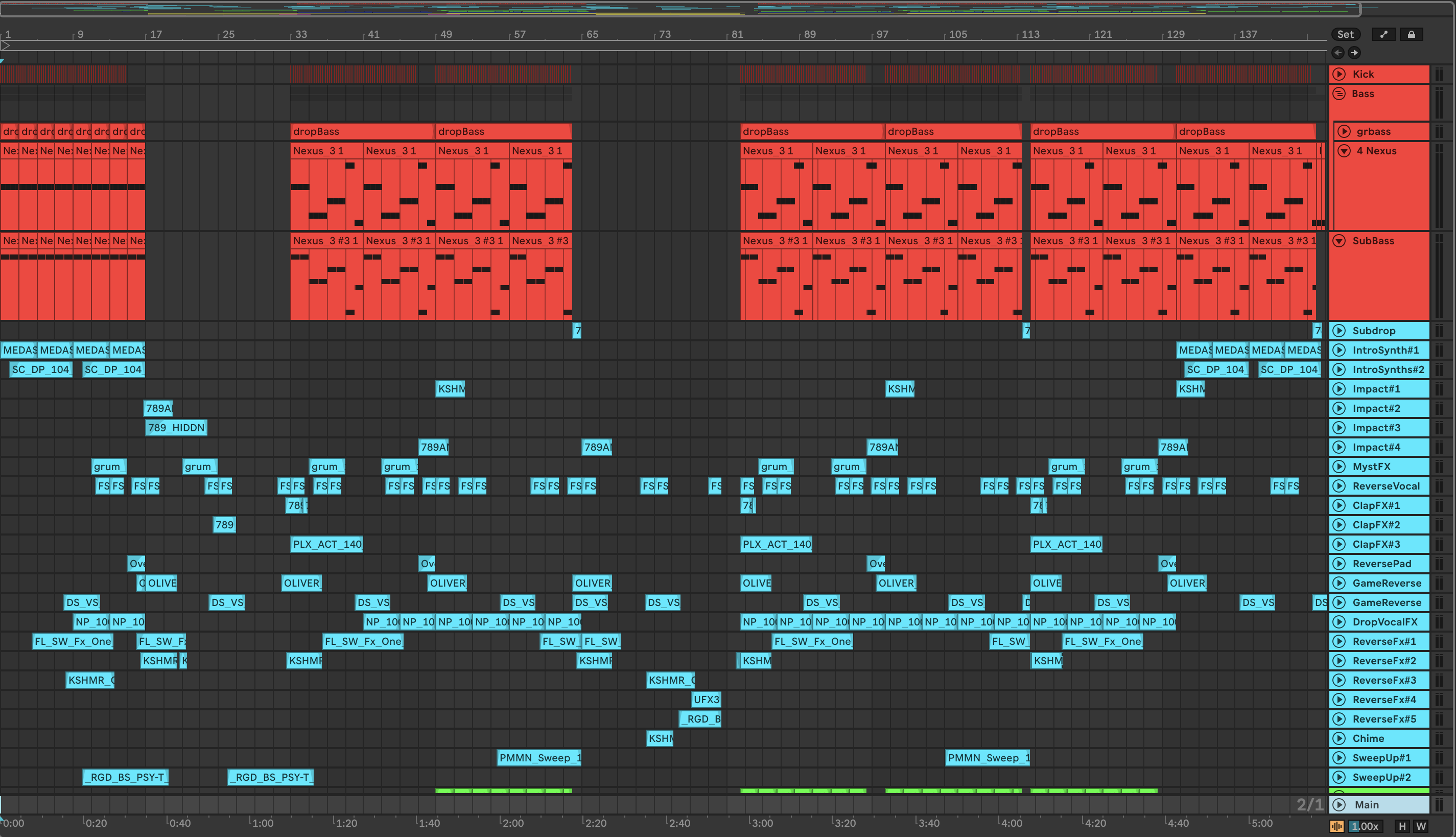The height and width of the screenshot is (837, 1456).
Task: Click Chime track unfold icon
Action: (1339, 739)
